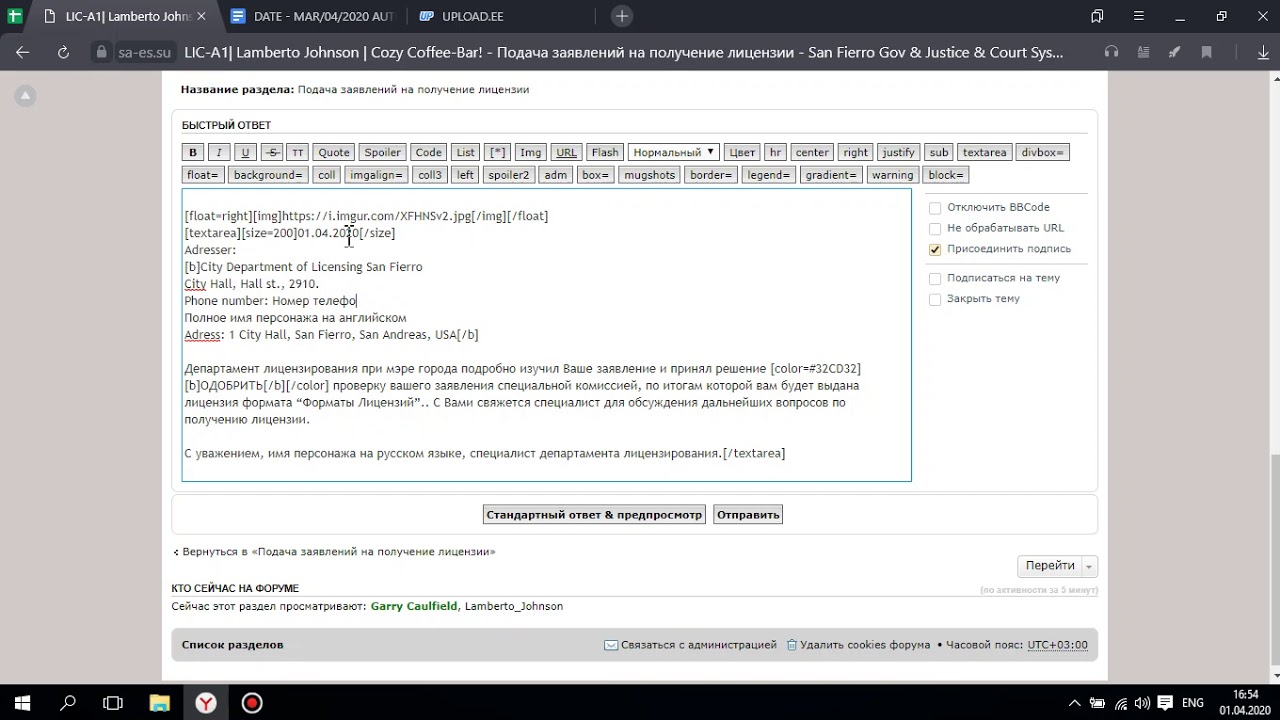Insert a Quote tag
Viewport: 1280px width, 720px height.
click(x=334, y=152)
